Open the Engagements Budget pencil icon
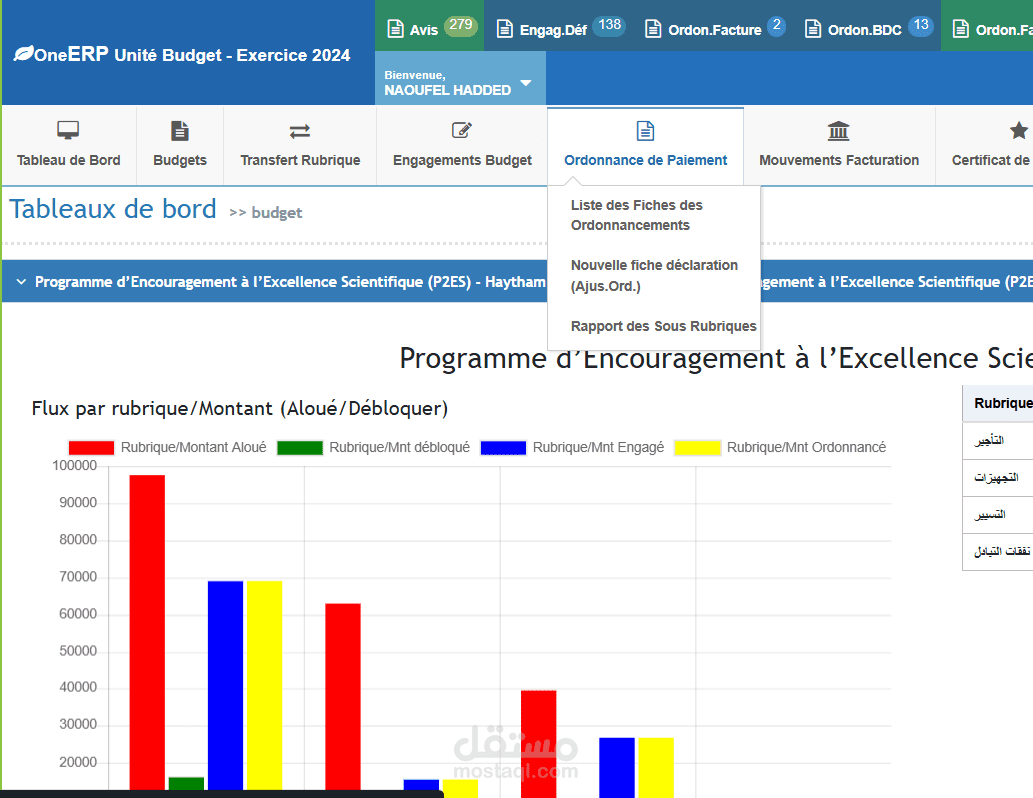Screen dimensions: 1033x798 [x=461, y=129]
